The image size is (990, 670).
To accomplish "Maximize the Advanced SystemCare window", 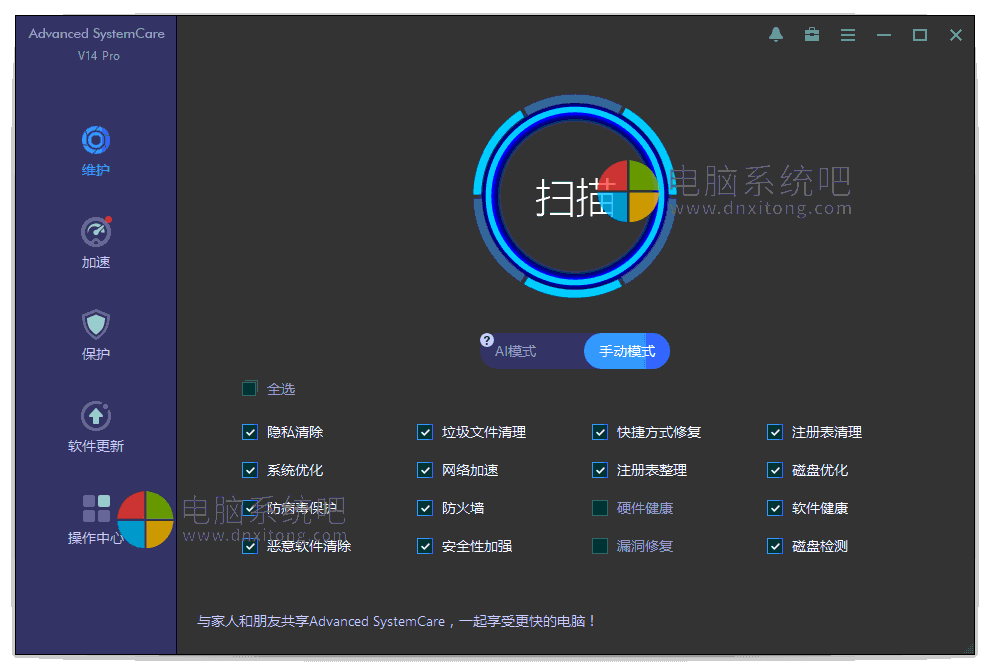I will coord(920,35).
